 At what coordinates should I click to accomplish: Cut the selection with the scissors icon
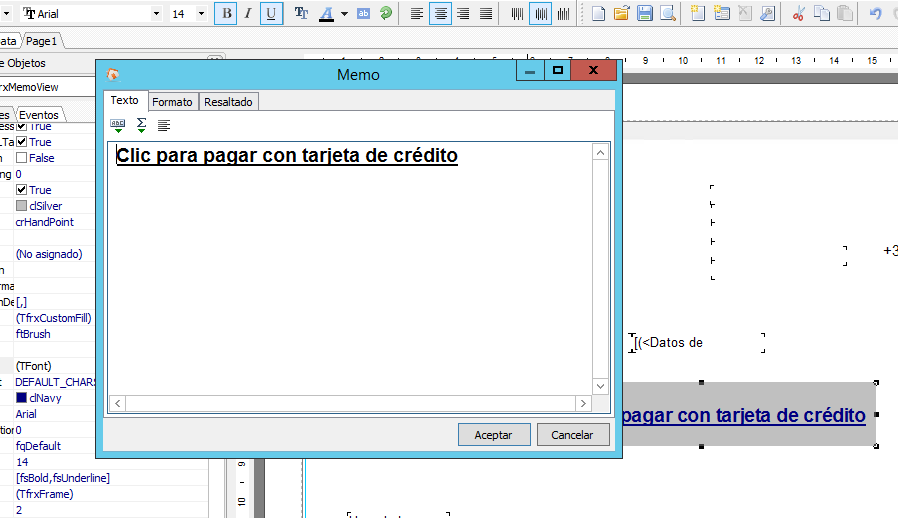798,13
